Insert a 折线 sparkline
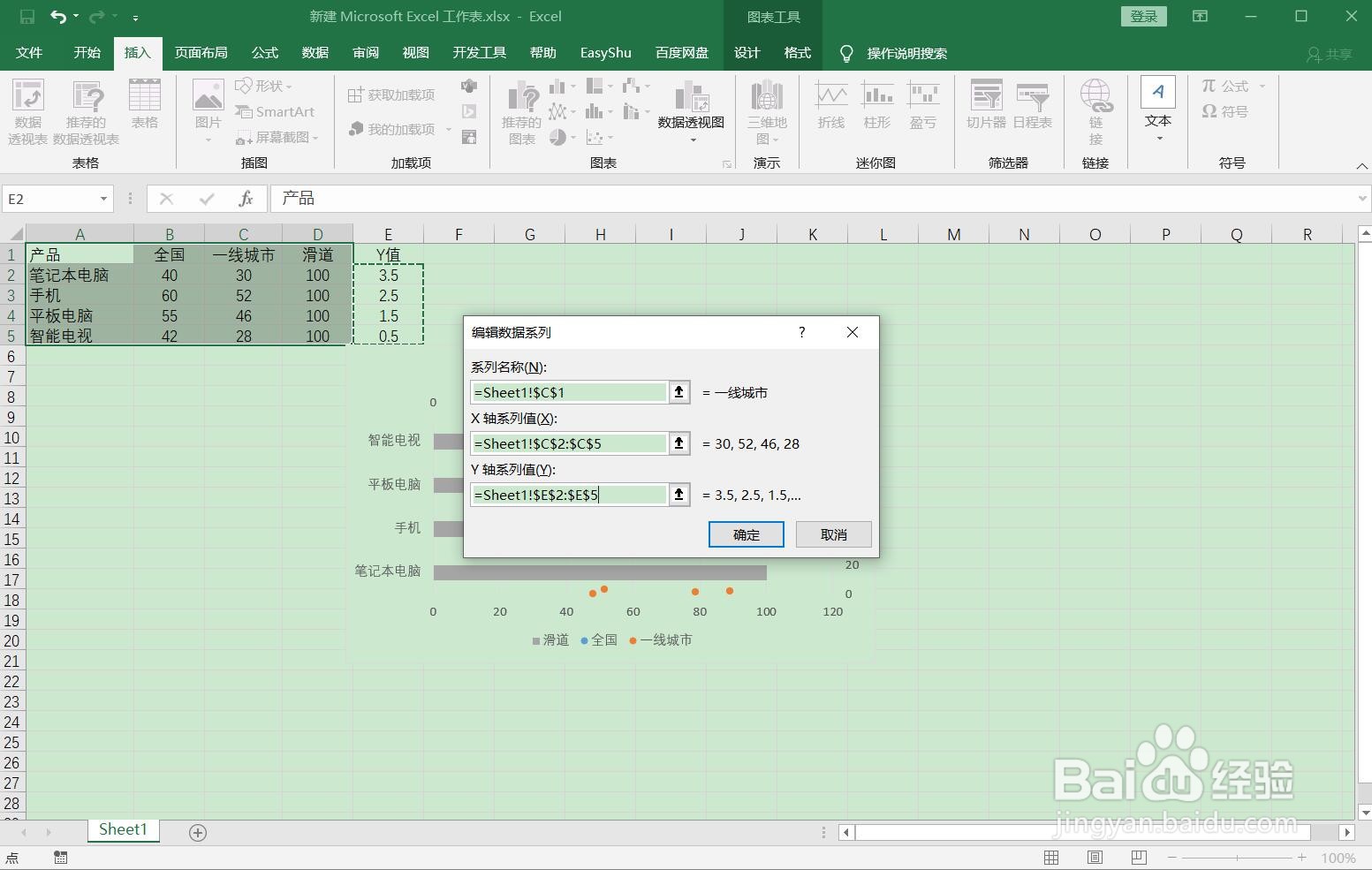Screen dimensions: 1372x870 tap(830, 106)
